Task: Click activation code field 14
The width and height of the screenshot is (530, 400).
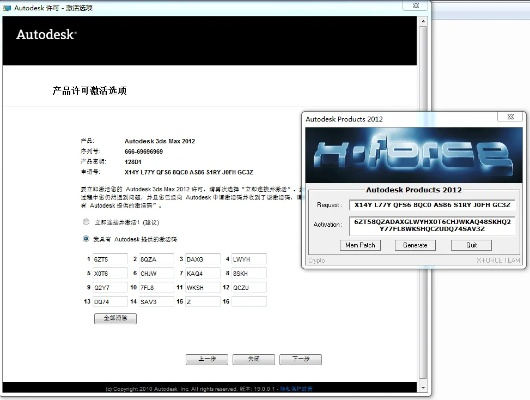Action: coord(156,302)
